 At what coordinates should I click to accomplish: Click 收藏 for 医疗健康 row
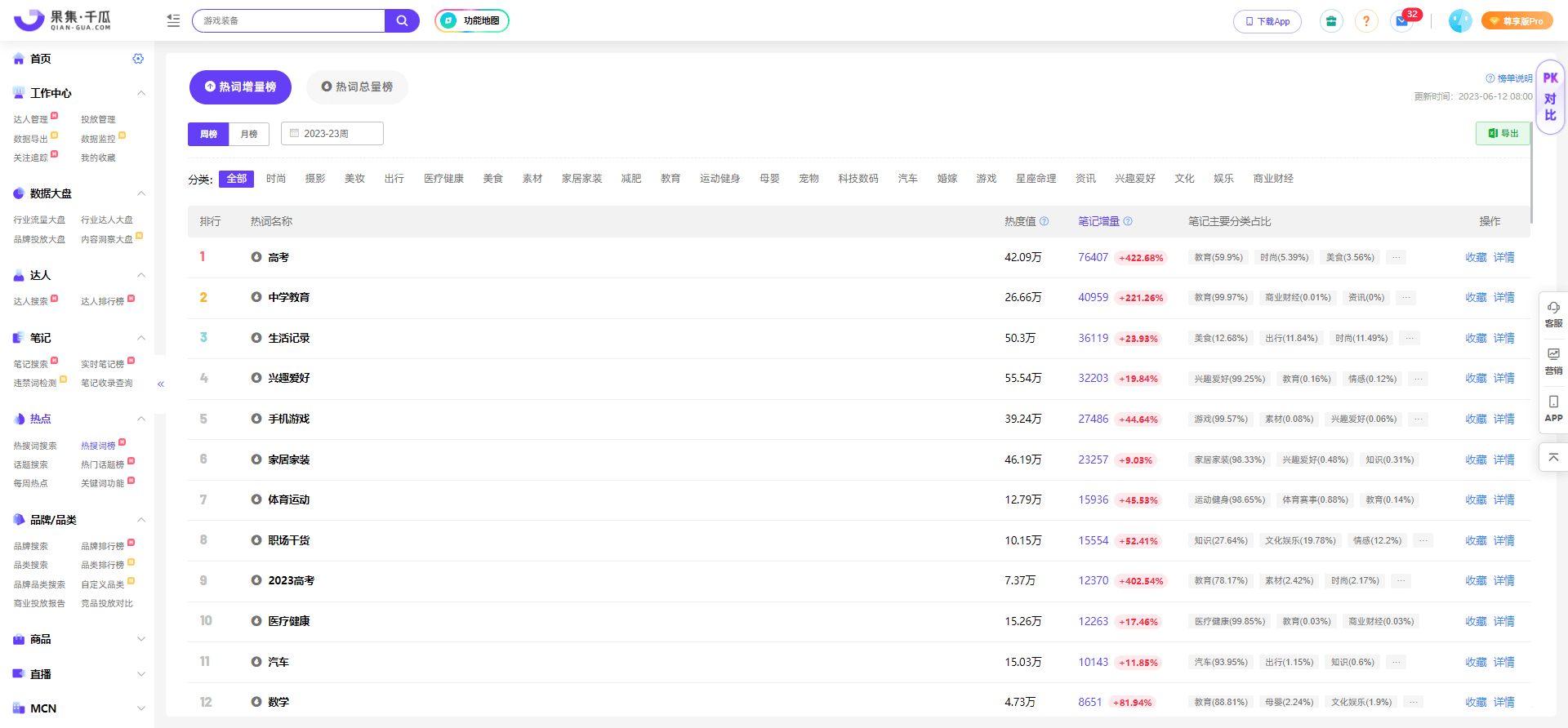[1476, 622]
